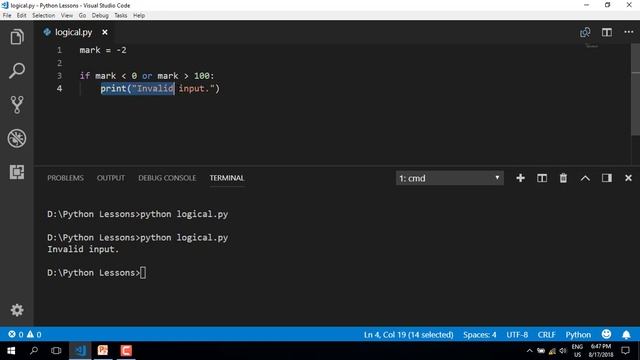Click 'Invalid input.' output in terminal

click(x=83, y=249)
